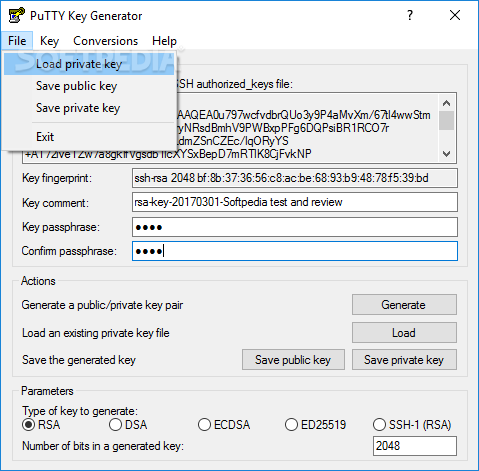This screenshot has height=471, width=479.
Task: Click the number of bits field showing 2048
Action: [415, 446]
